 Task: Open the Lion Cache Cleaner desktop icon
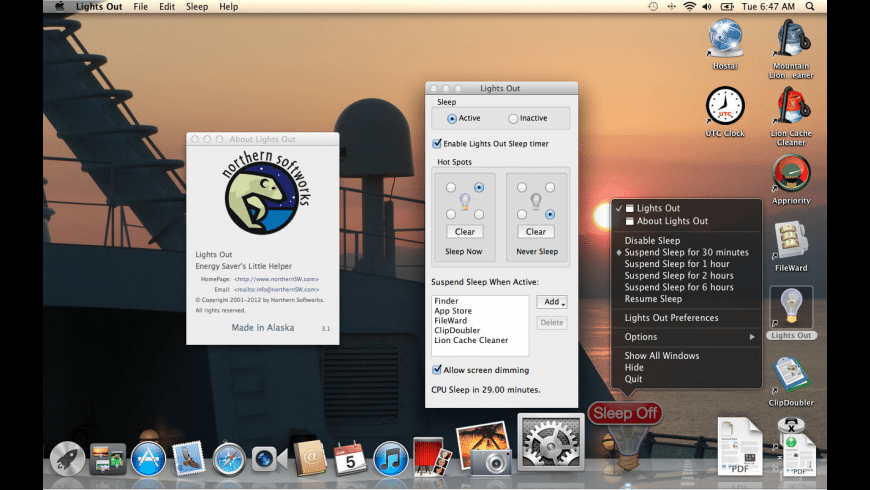tap(790, 108)
